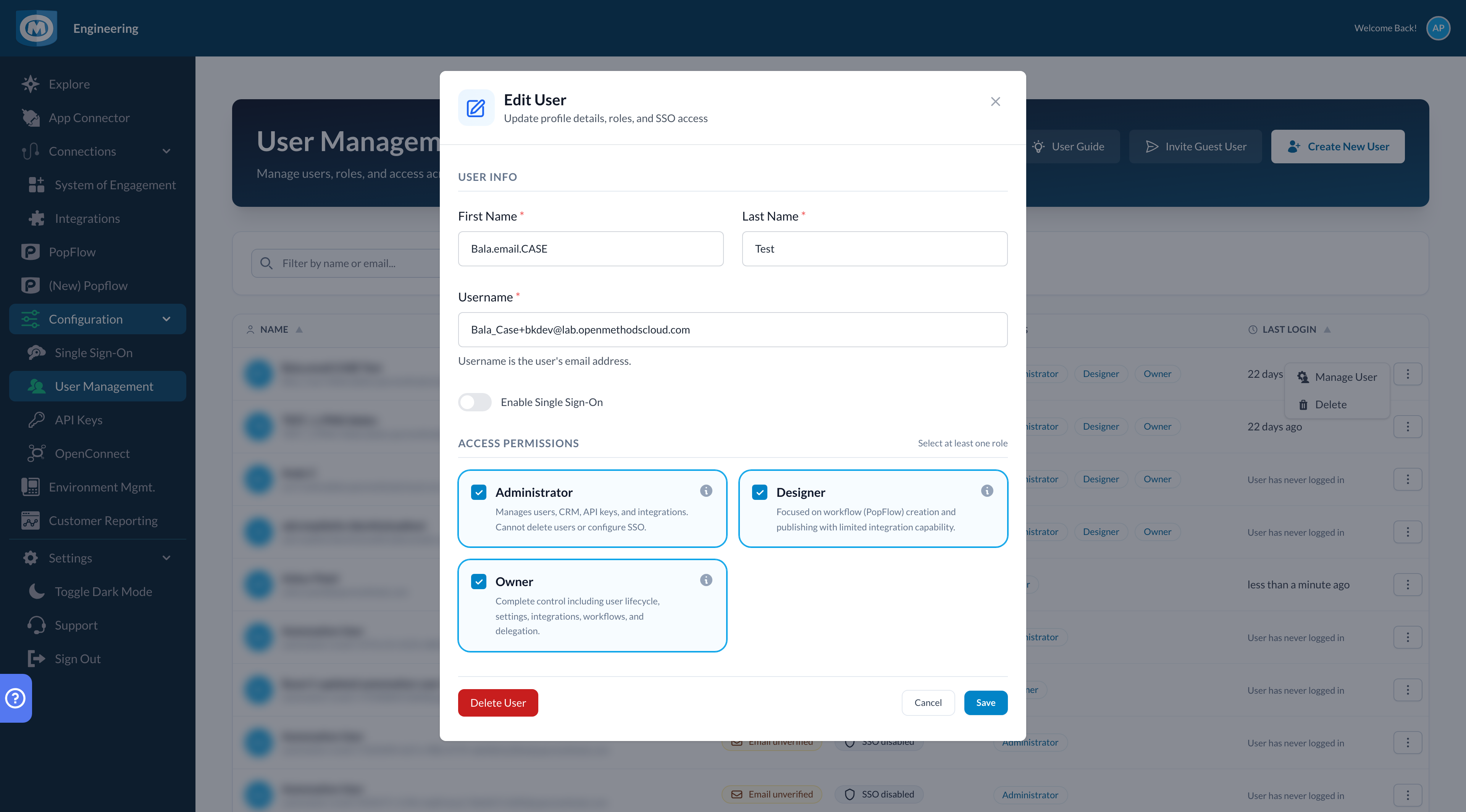Open the help question-mark widget
The height and width of the screenshot is (812, 1466).
[15, 698]
